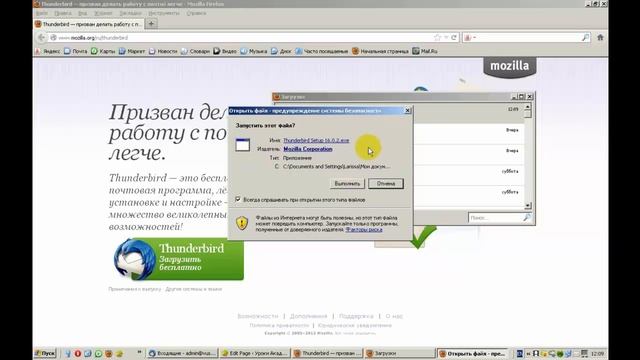Open the Видео bookmark
The width and height of the screenshot is (640, 360).
point(225,51)
